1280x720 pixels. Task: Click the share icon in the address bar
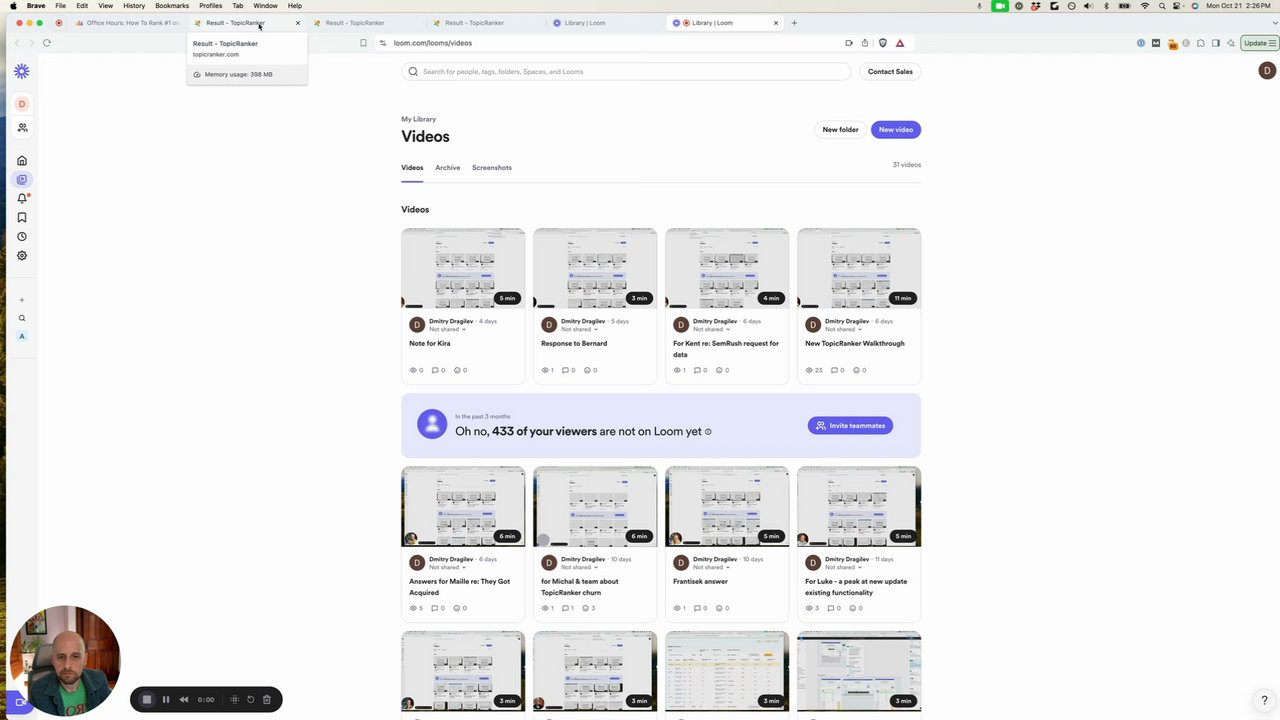pos(865,43)
